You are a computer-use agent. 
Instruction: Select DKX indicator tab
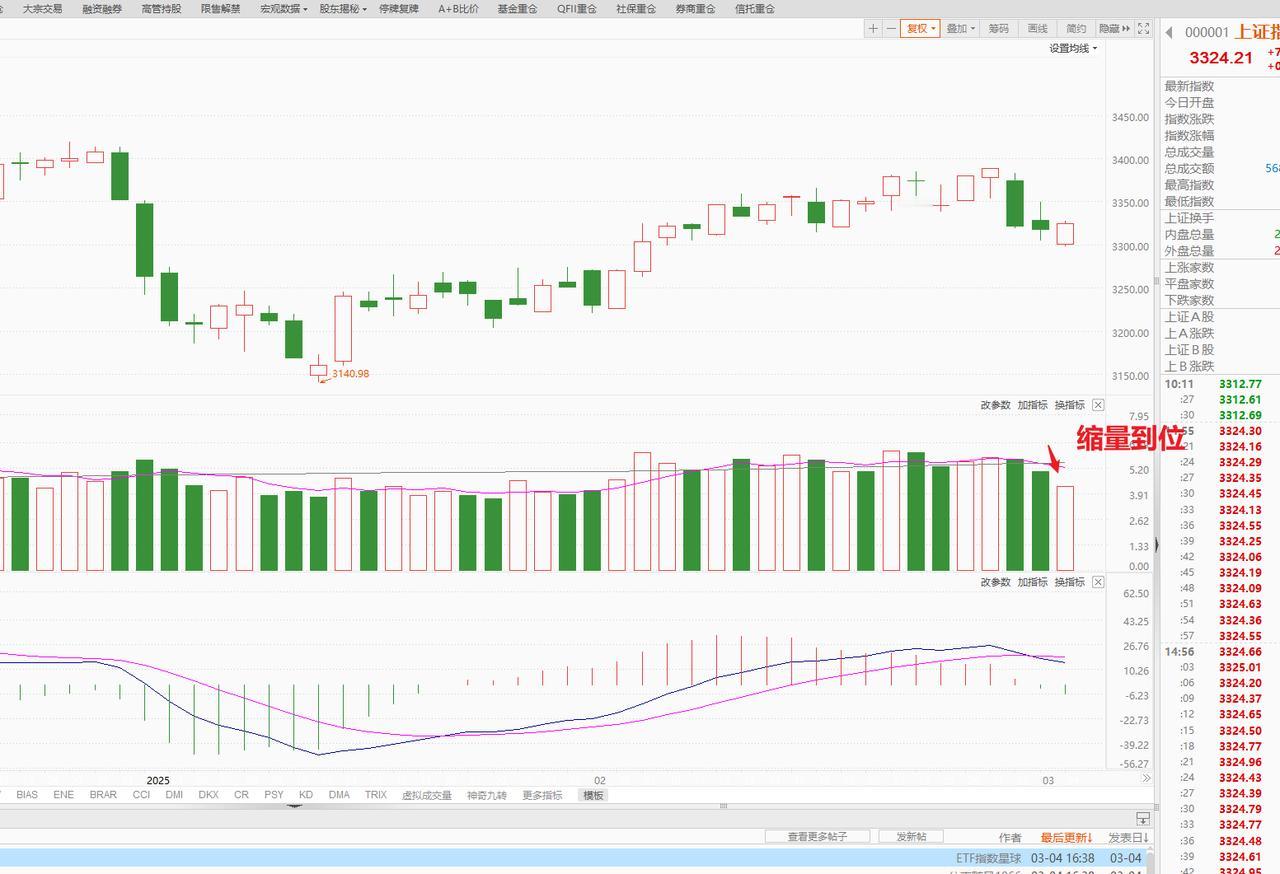[x=208, y=795]
